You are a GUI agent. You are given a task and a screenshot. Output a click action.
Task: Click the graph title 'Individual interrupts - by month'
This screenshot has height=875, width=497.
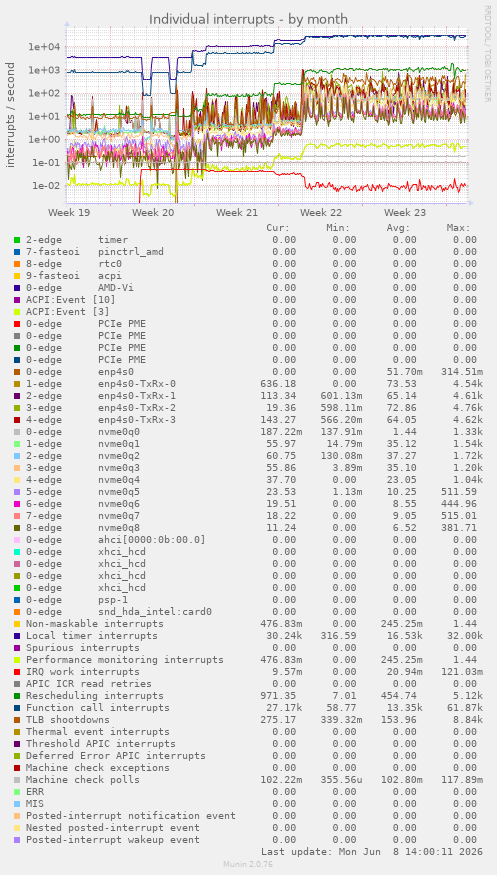pyautogui.click(x=248, y=20)
